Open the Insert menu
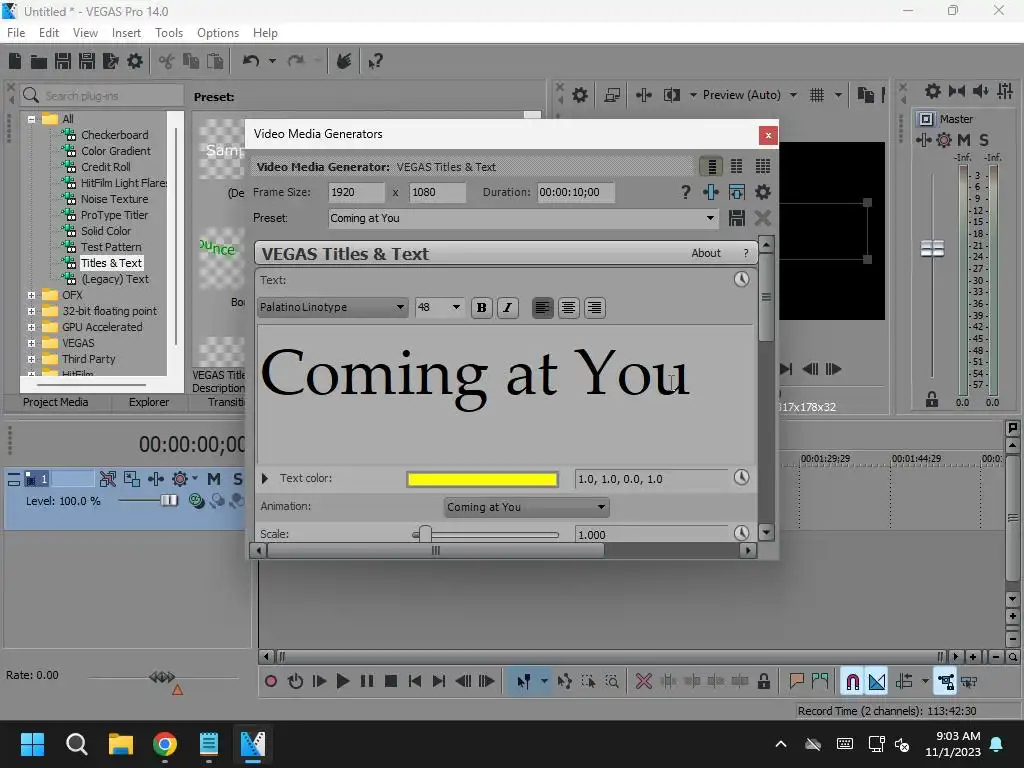This screenshot has width=1024, height=768. [126, 33]
